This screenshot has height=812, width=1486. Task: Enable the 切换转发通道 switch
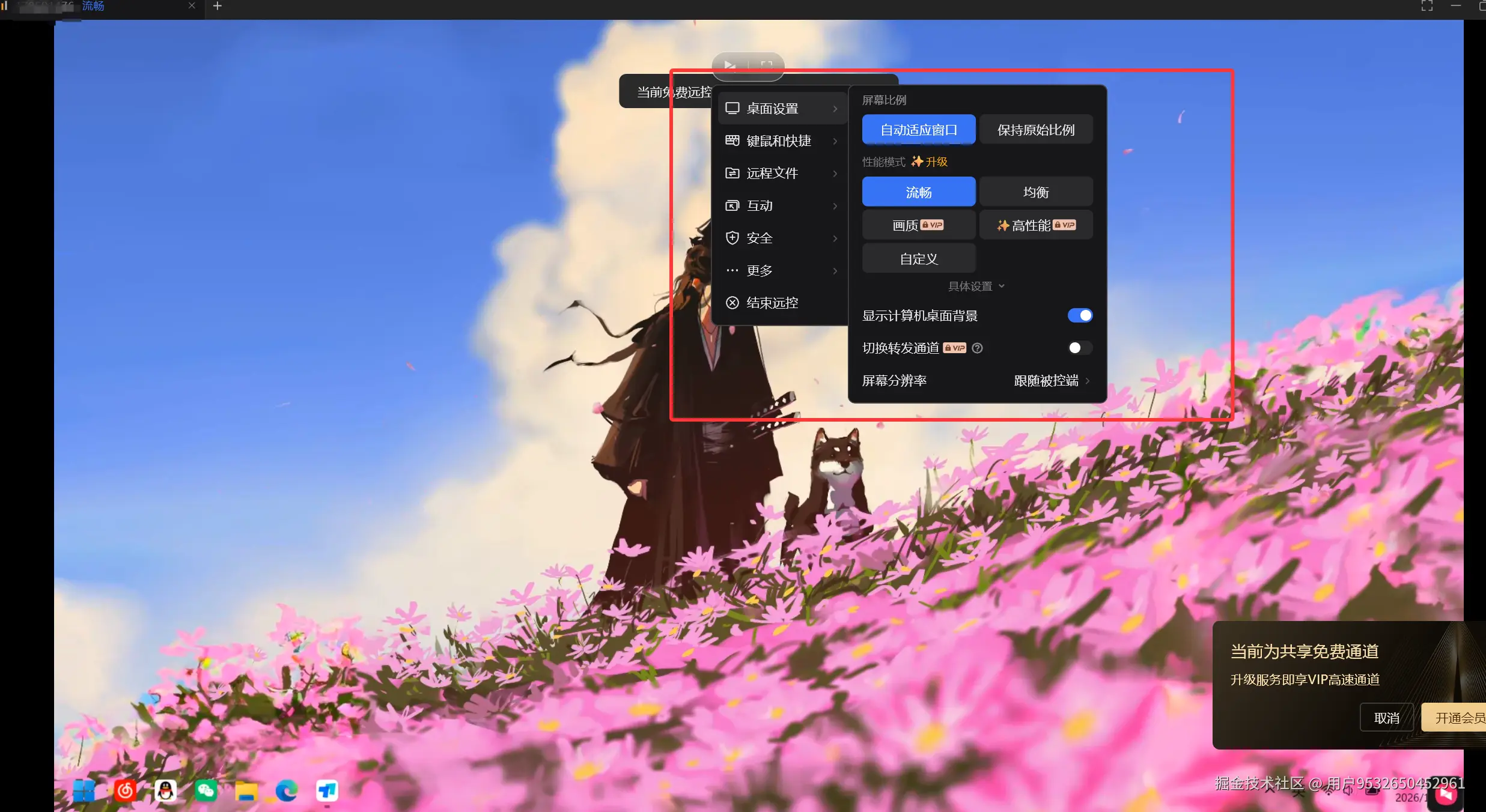click(1079, 348)
